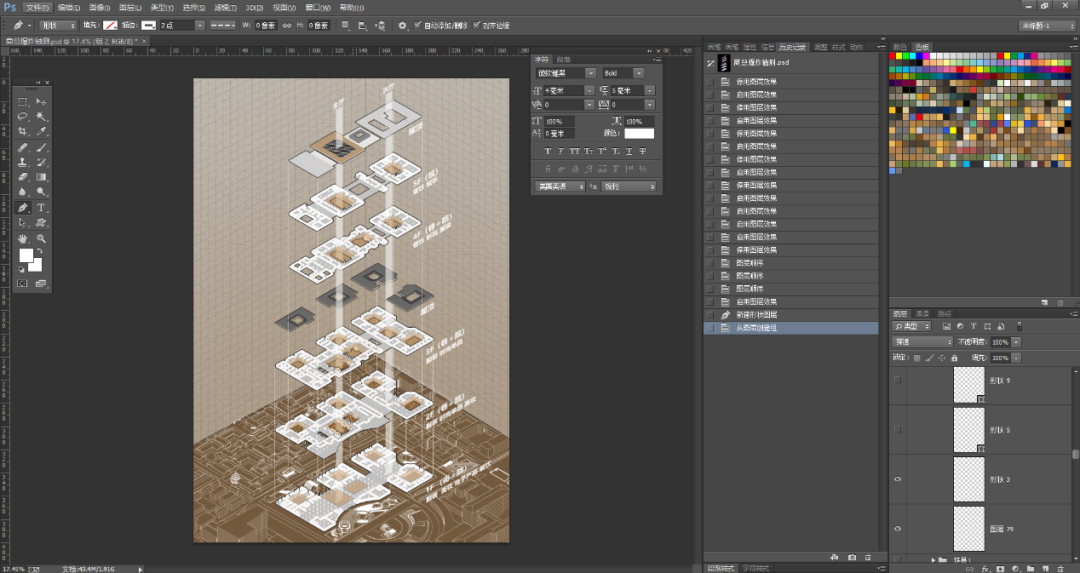The height and width of the screenshot is (573, 1080).
Task: Open the layer blend mode dropdown
Action: point(922,342)
